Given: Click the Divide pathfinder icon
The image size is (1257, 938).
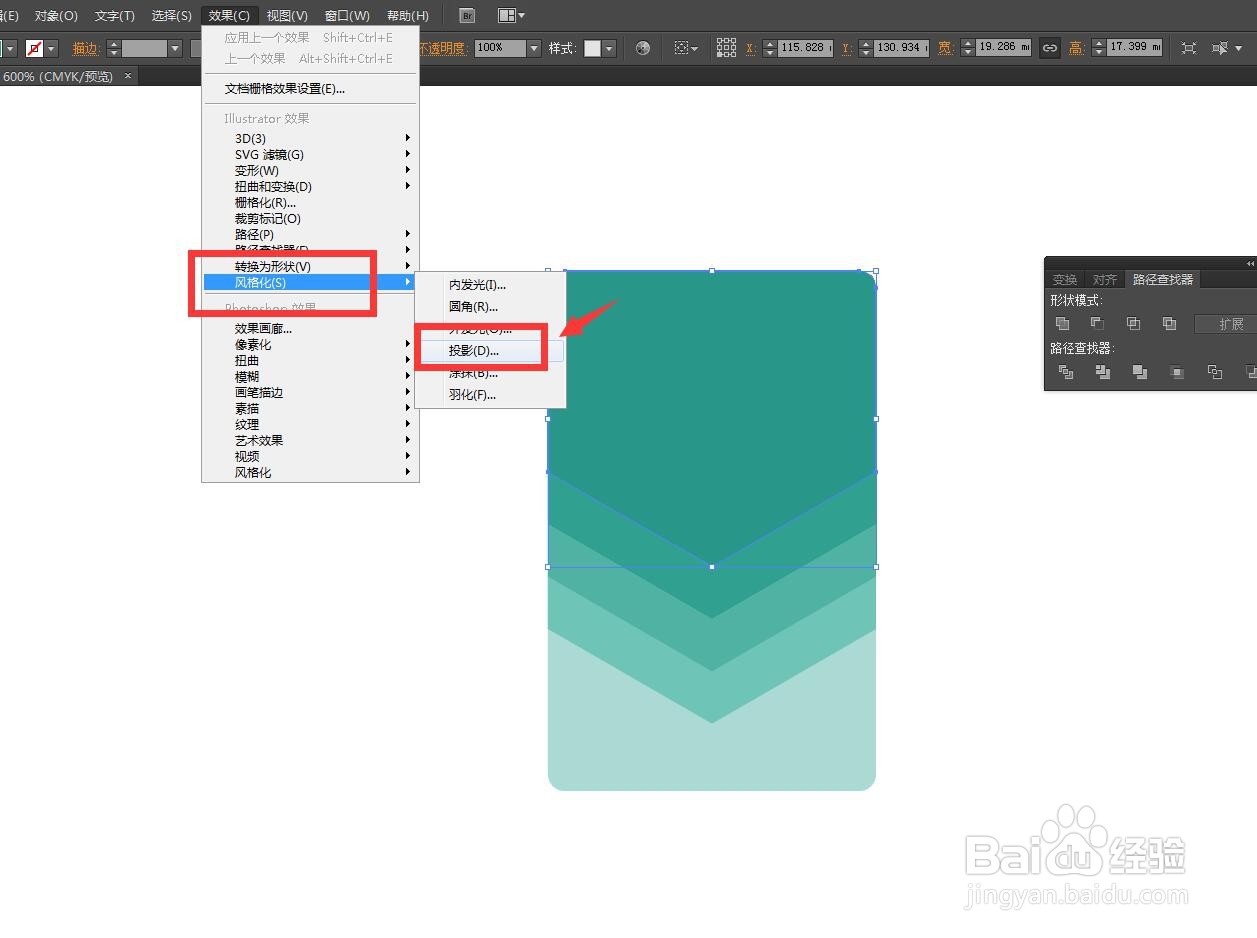Looking at the screenshot, I should click(1066, 372).
